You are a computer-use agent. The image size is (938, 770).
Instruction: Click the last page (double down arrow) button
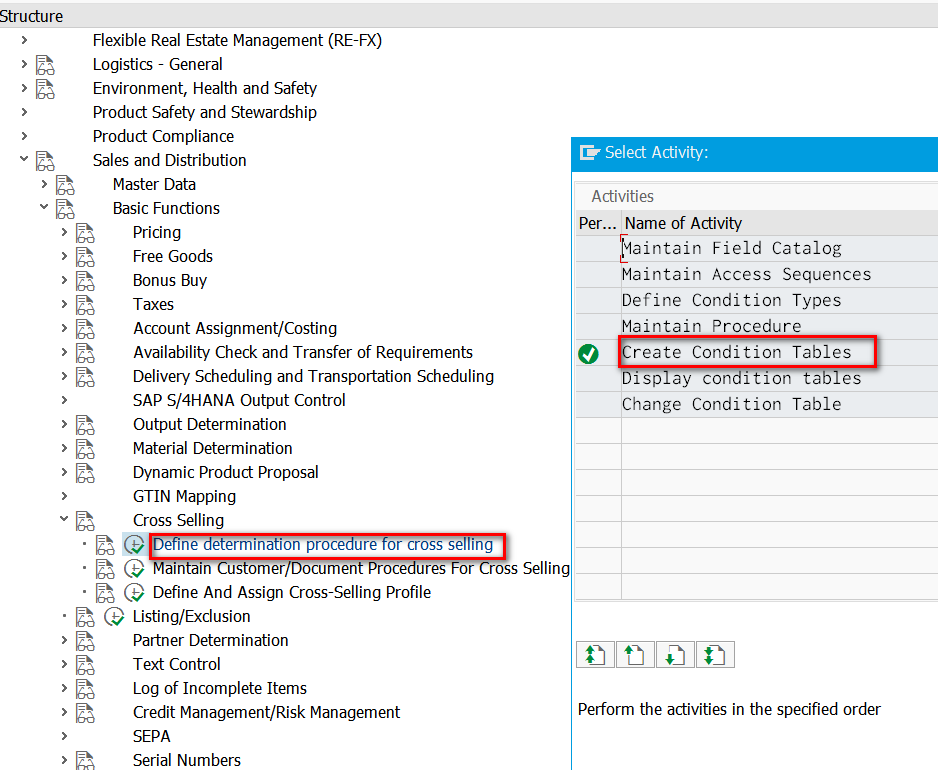click(715, 655)
